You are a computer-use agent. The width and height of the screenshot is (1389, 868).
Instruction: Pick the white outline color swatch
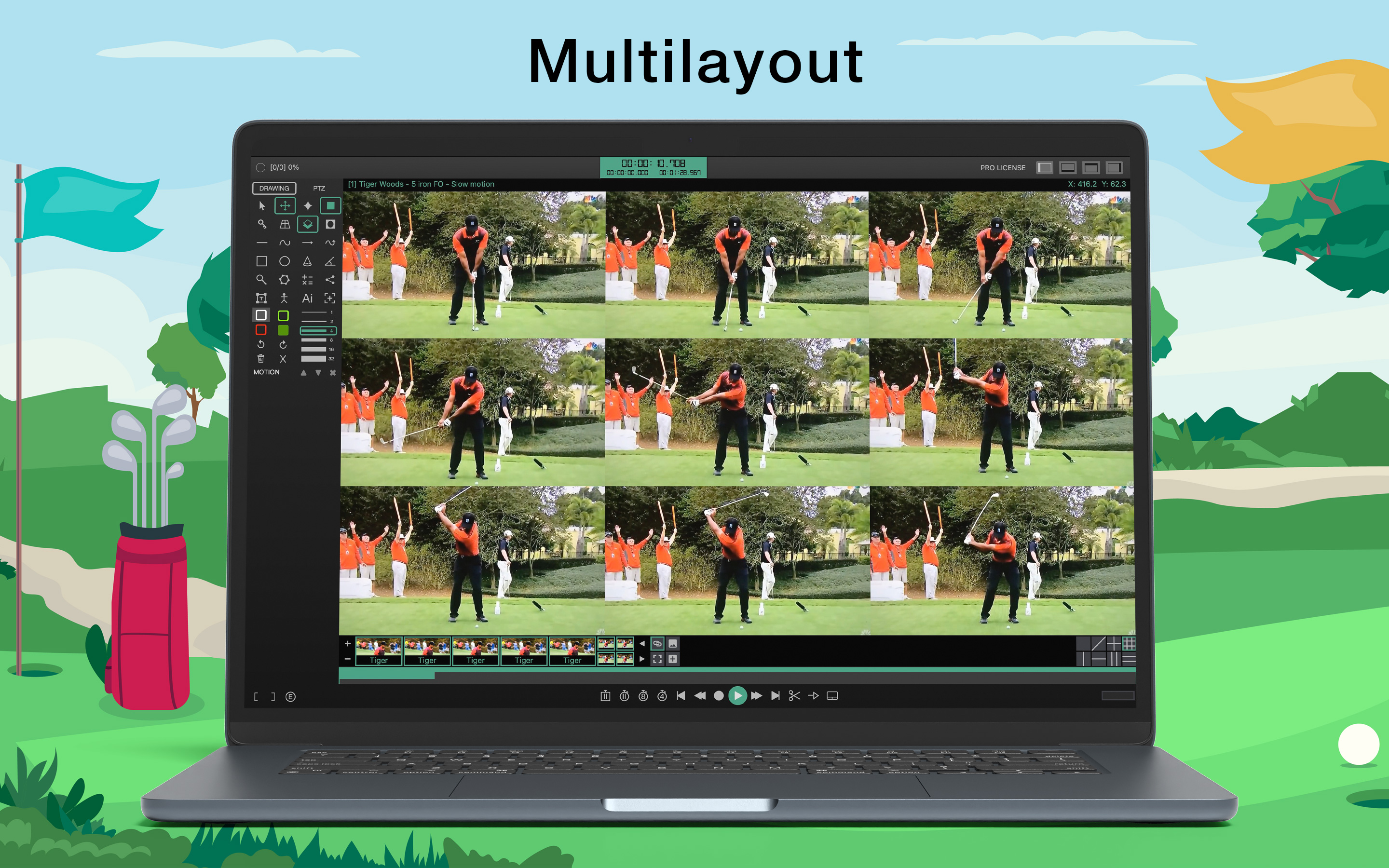tap(261, 315)
